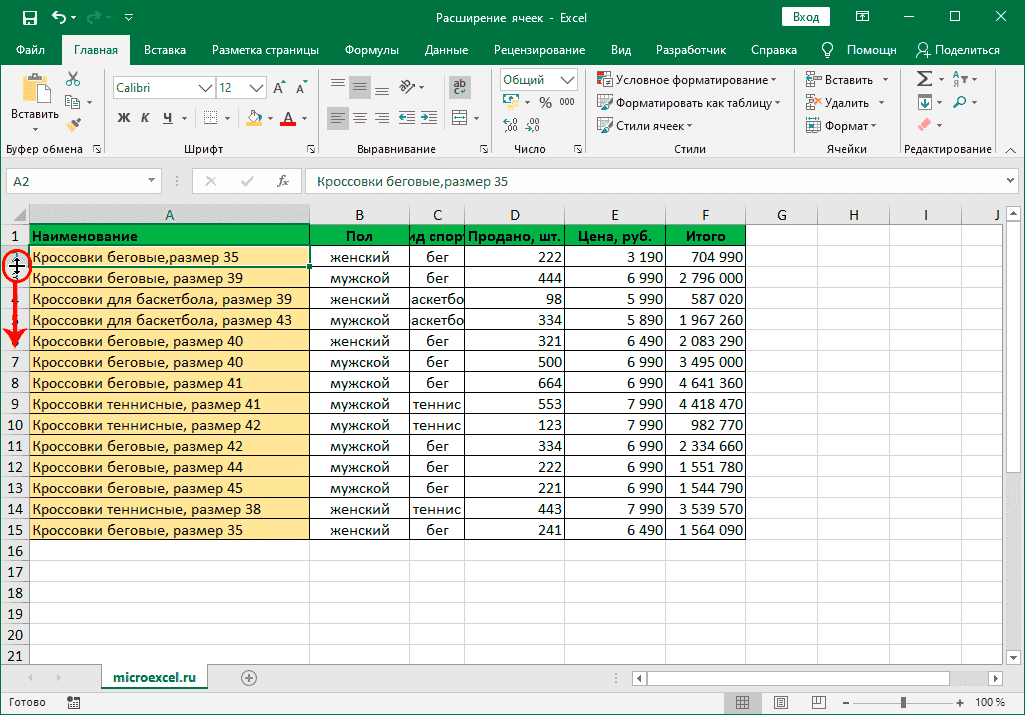Click the Merge and Center cells icon

pos(459,118)
